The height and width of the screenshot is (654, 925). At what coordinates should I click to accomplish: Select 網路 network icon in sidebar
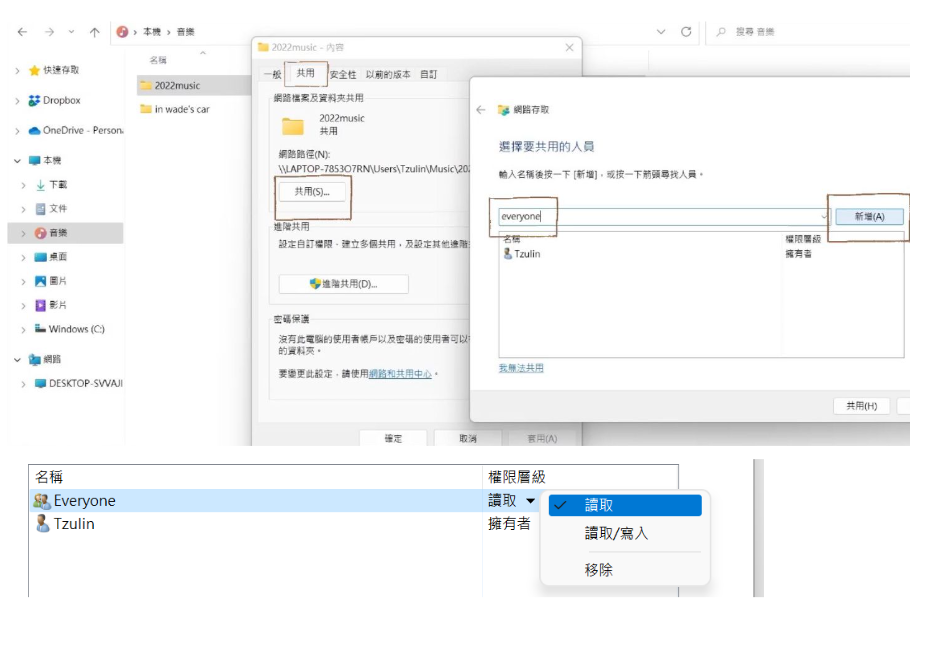click(x=34, y=360)
